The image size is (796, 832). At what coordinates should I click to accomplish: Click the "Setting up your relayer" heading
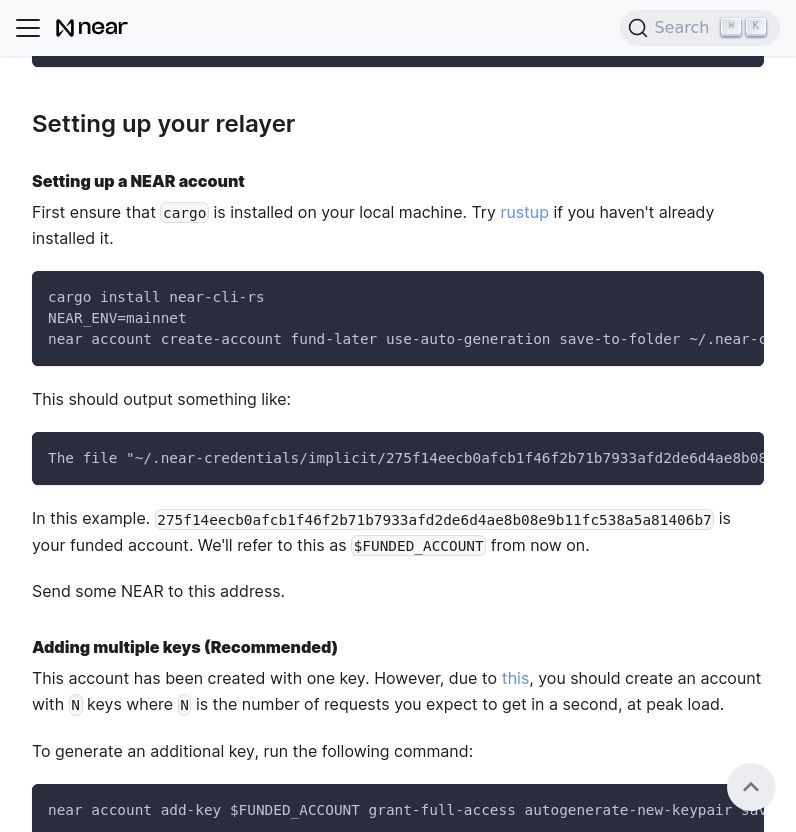click(163, 123)
